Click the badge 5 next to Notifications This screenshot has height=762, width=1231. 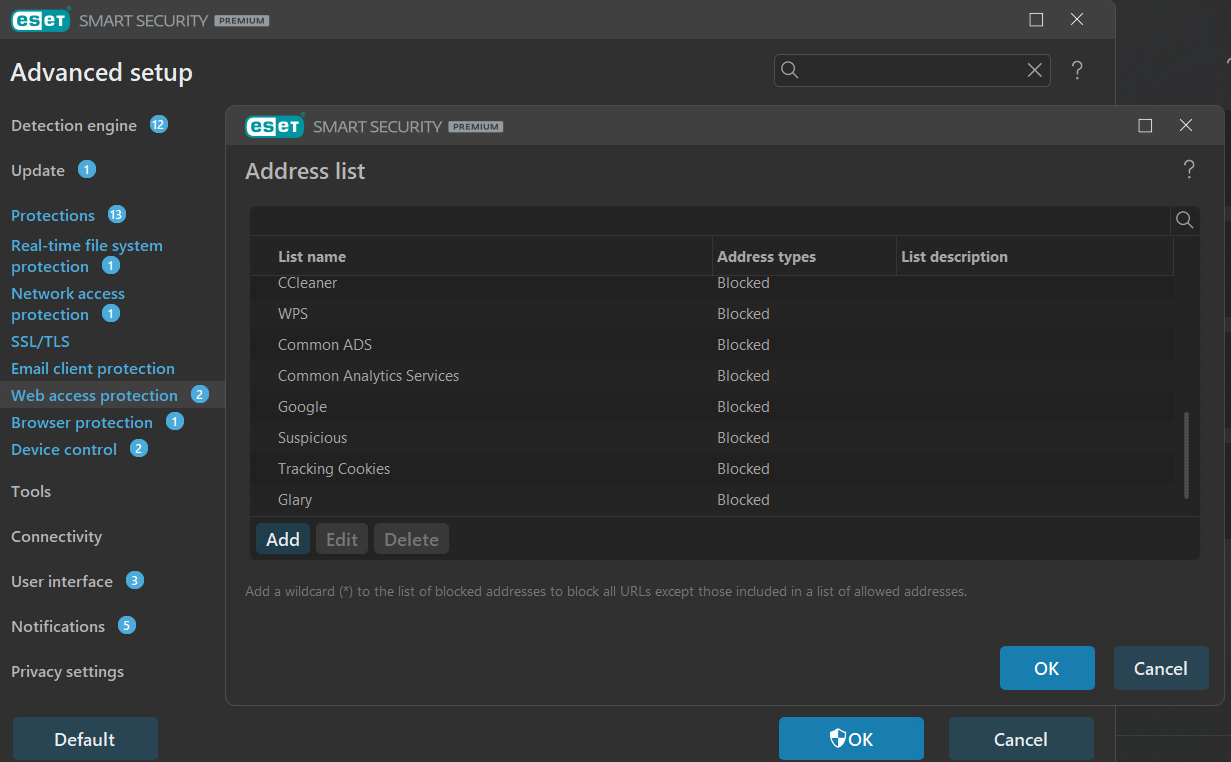(126, 626)
